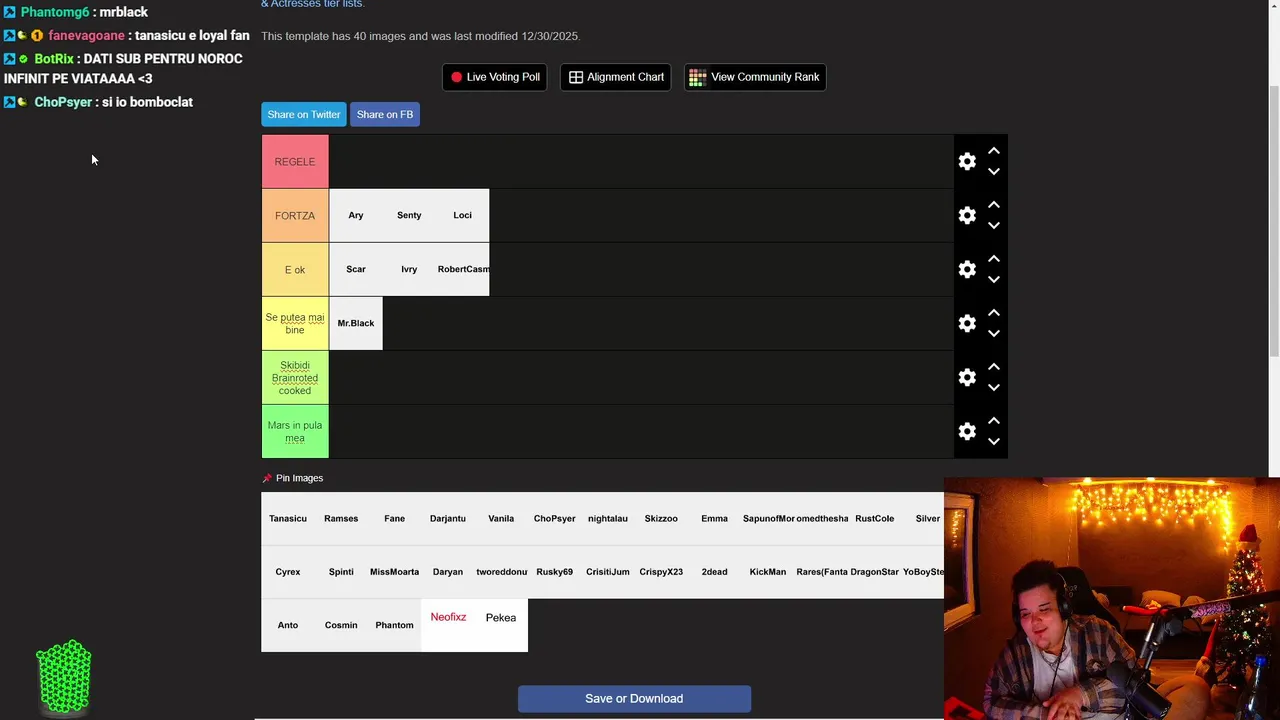This screenshot has height=720, width=1280.
Task: Click the Mars in pula mea label
Action: coord(295,431)
